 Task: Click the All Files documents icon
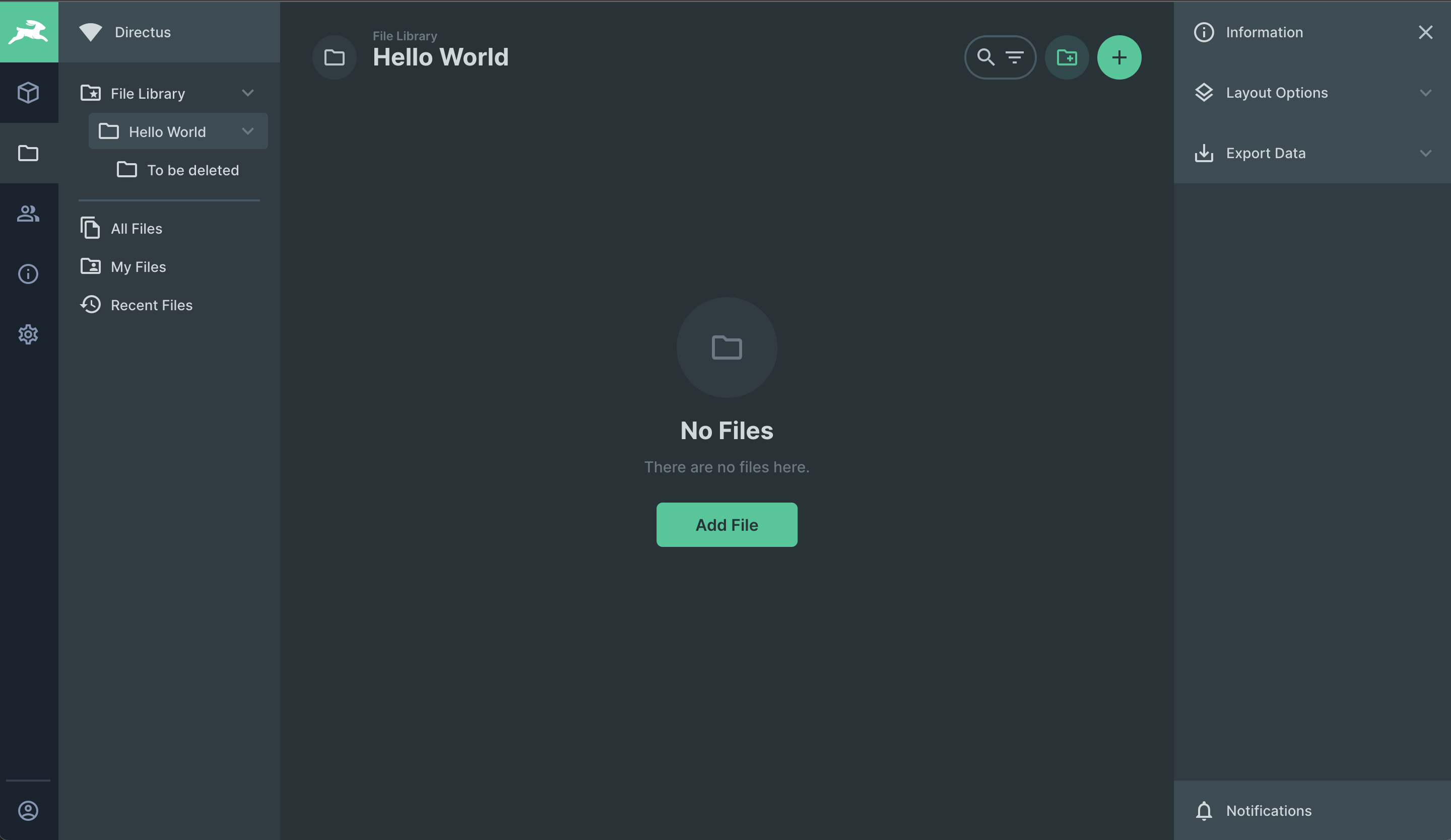click(90, 228)
